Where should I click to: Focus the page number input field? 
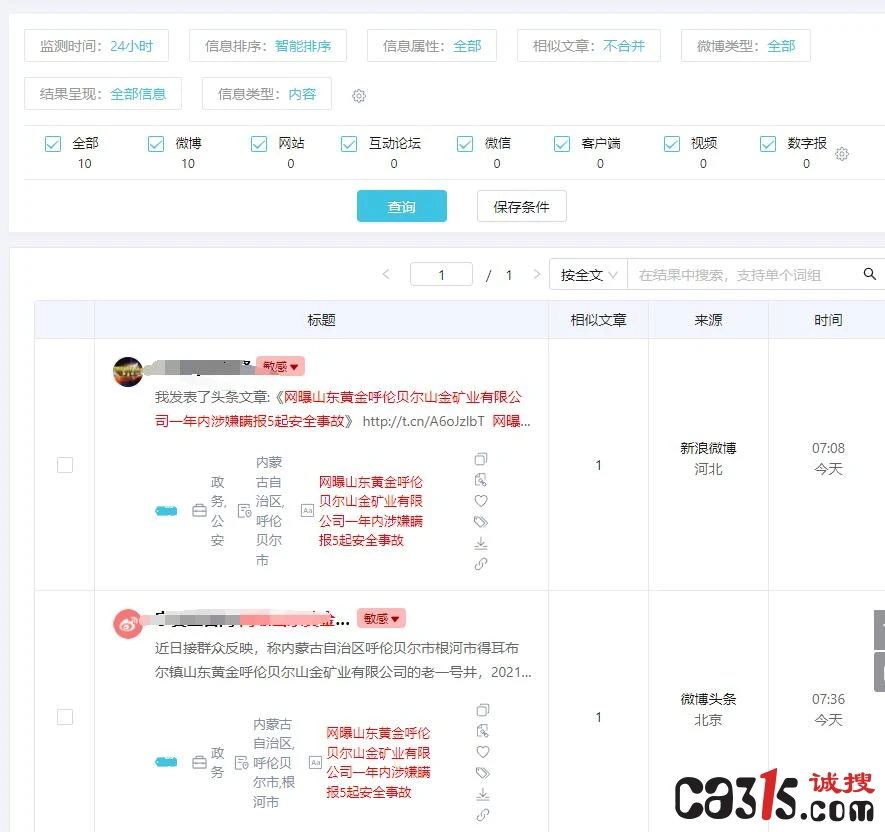coord(441,274)
